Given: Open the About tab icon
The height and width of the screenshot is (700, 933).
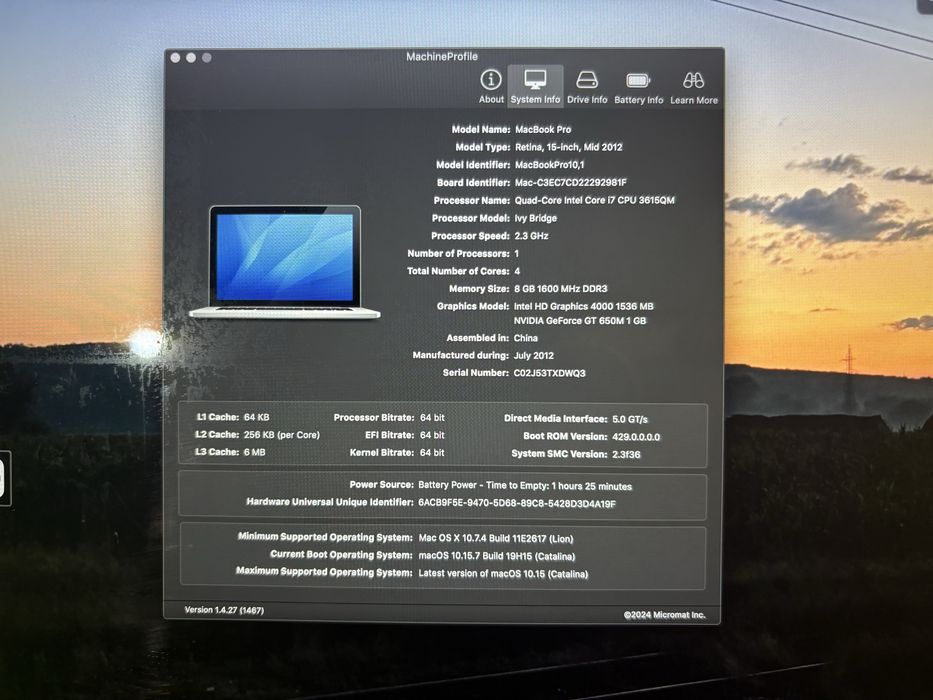Looking at the screenshot, I should coord(491,80).
